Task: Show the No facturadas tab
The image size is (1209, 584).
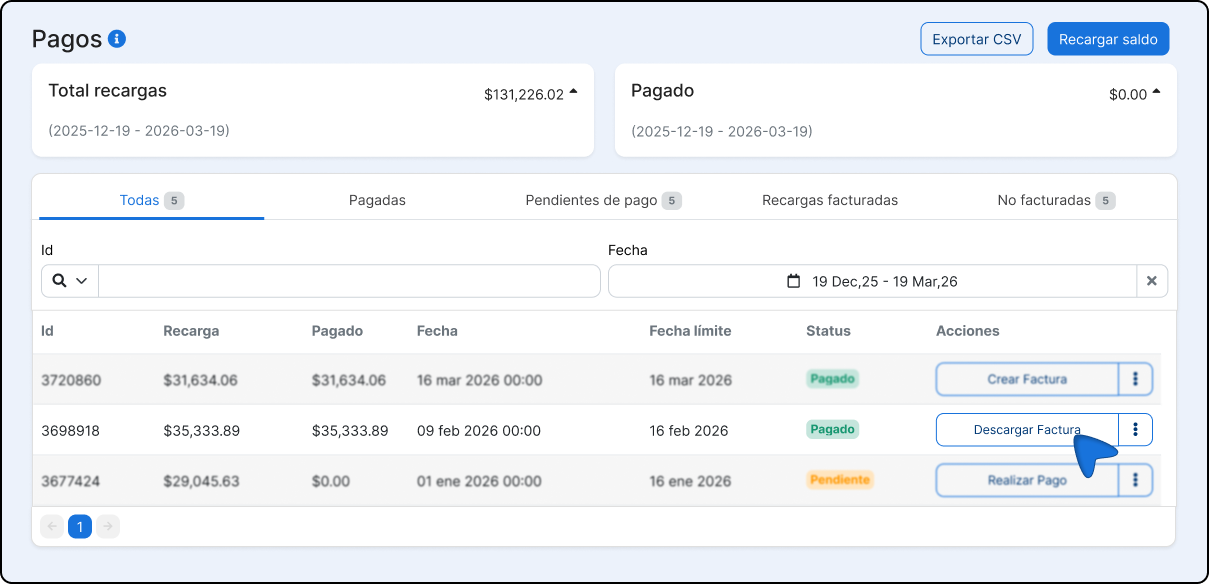Action: tap(1055, 200)
